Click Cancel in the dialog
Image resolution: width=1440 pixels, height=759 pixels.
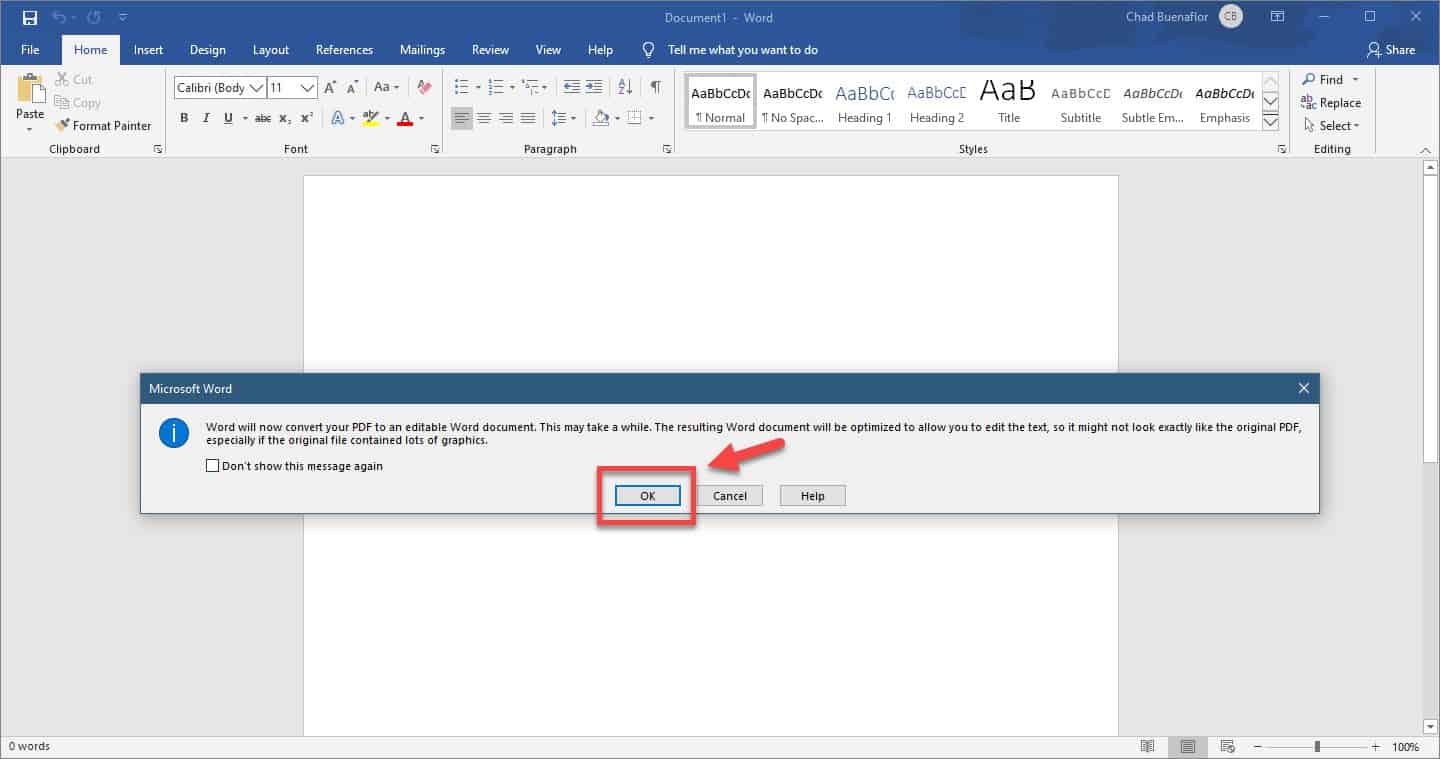tap(730, 496)
